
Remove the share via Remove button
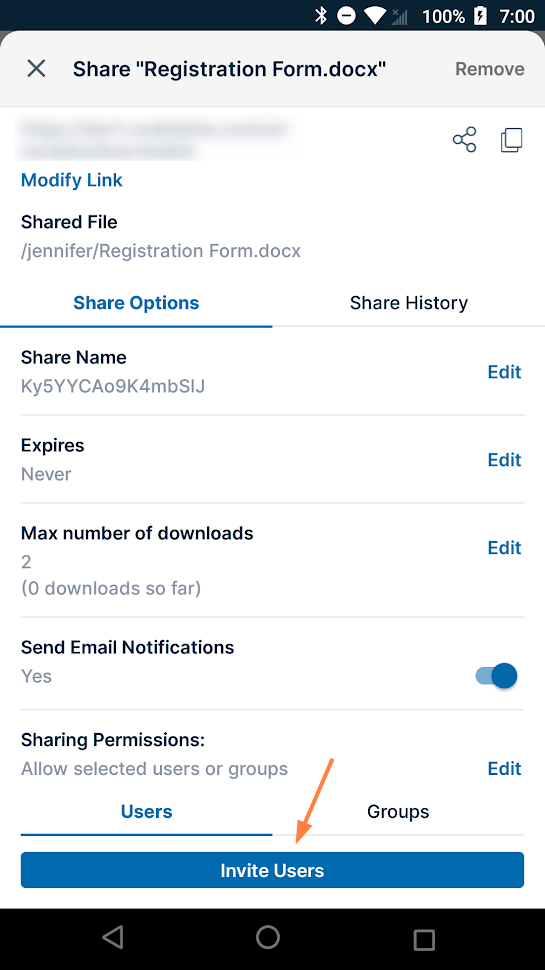pyautogui.click(x=490, y=69)
